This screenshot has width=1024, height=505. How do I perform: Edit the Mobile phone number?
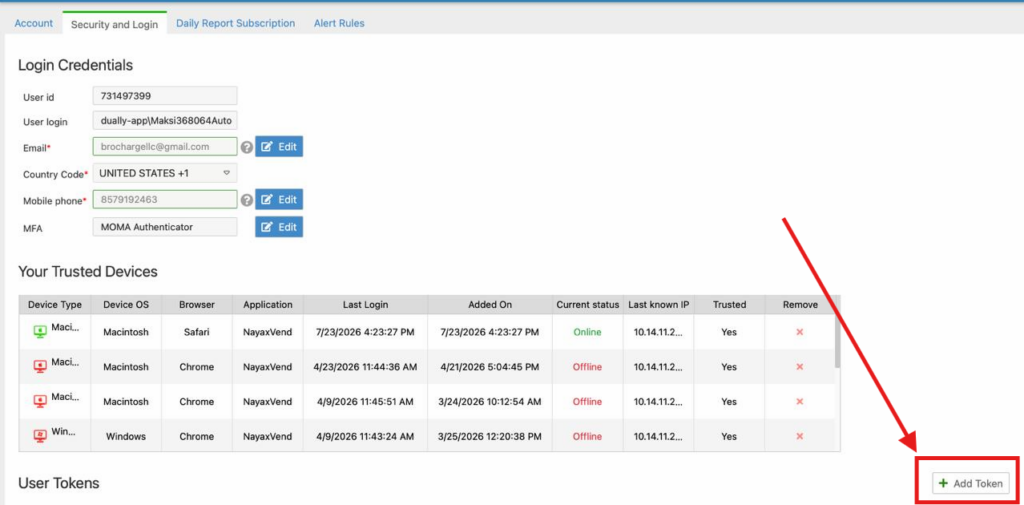point(279,200)
